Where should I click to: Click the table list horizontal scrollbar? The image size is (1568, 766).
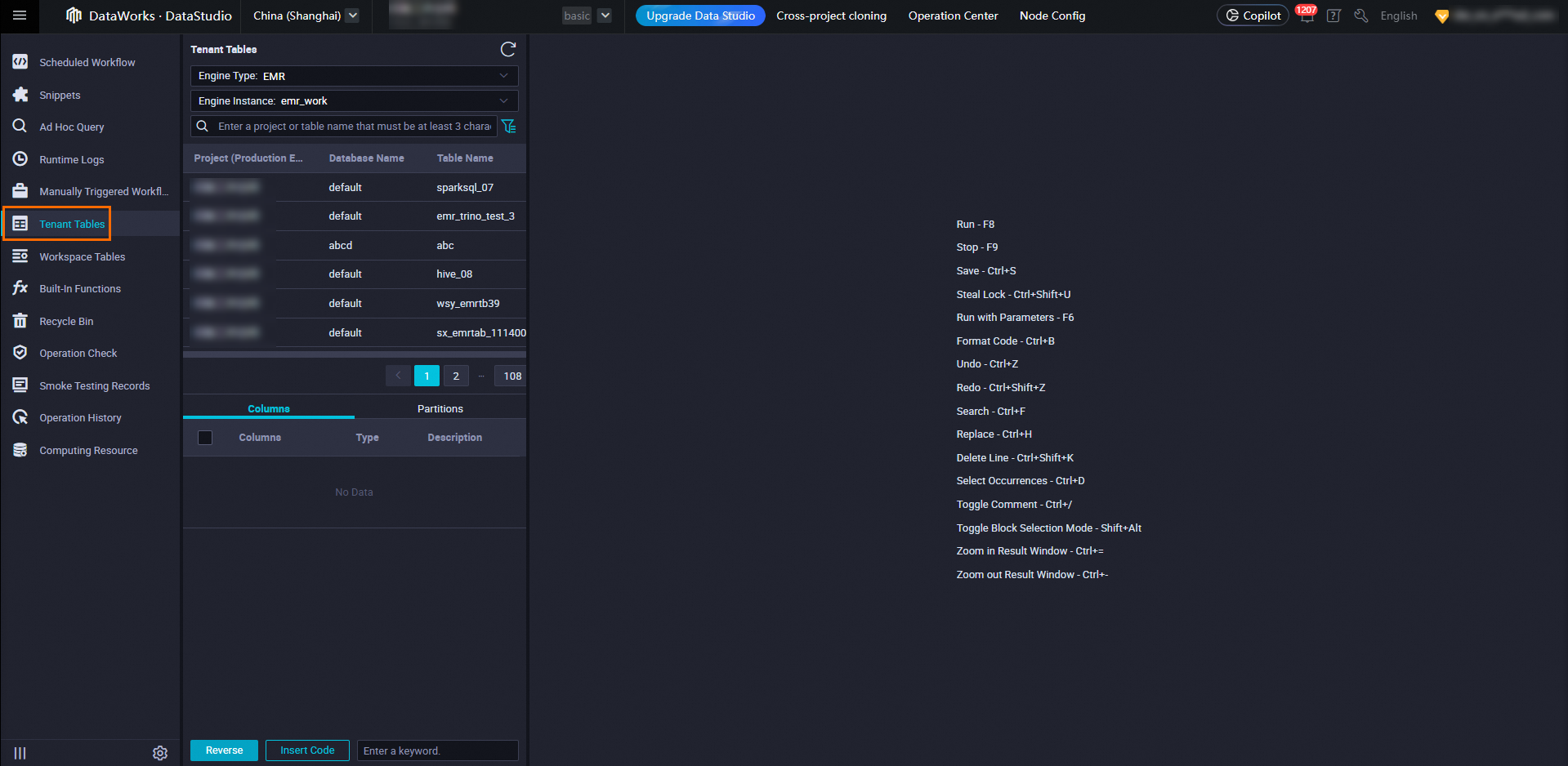click(x=355, y=354)
